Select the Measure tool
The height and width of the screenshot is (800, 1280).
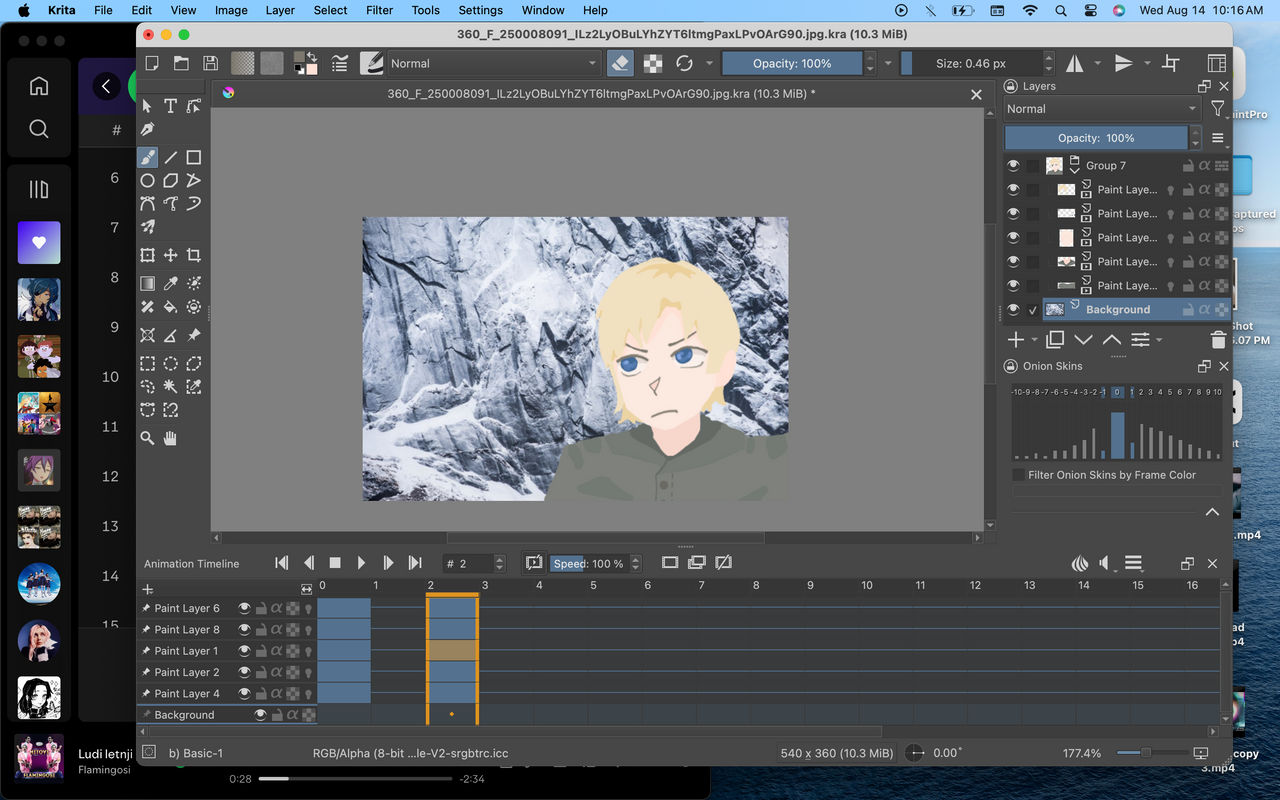170,335
